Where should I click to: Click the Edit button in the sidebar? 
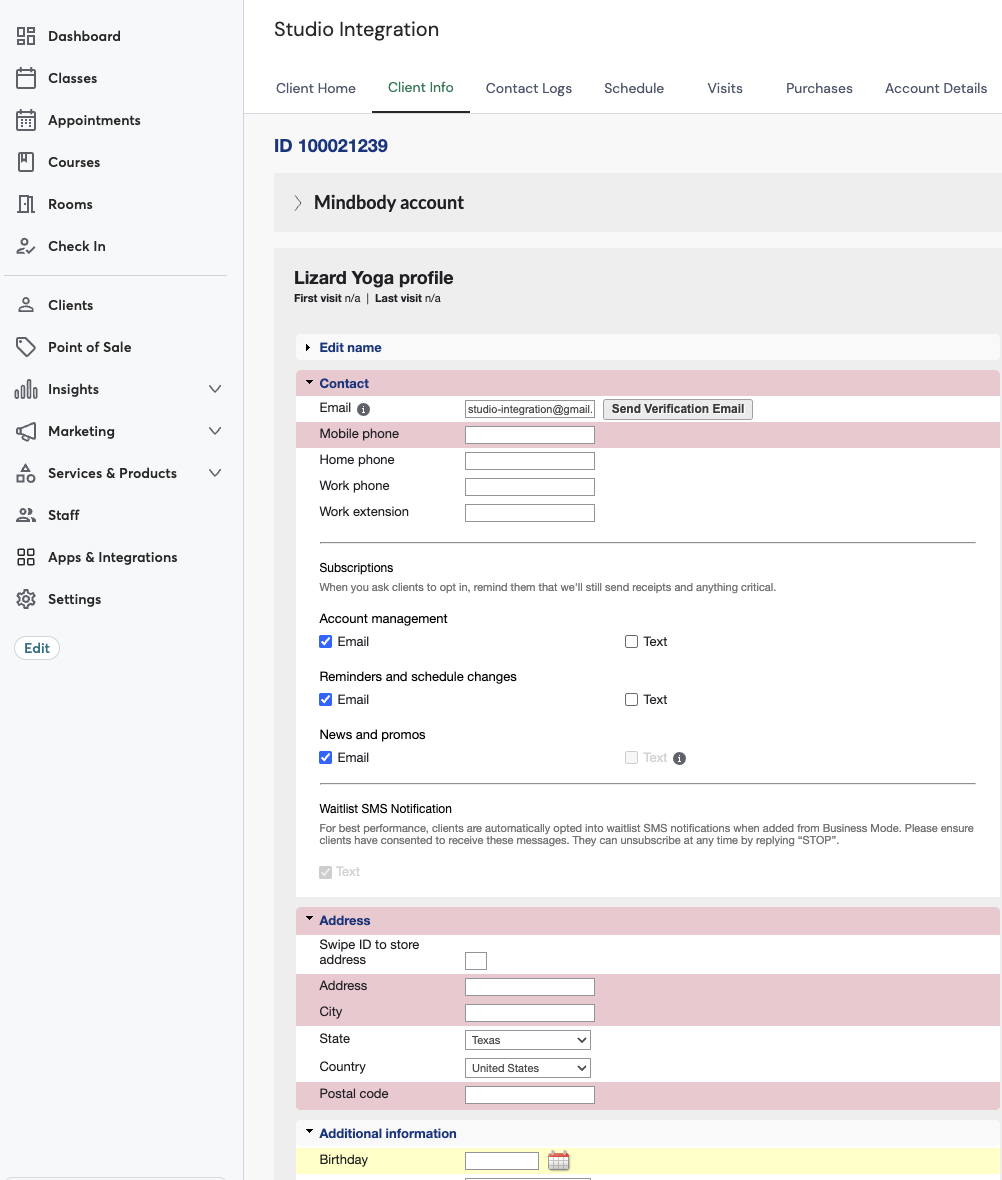36,648
